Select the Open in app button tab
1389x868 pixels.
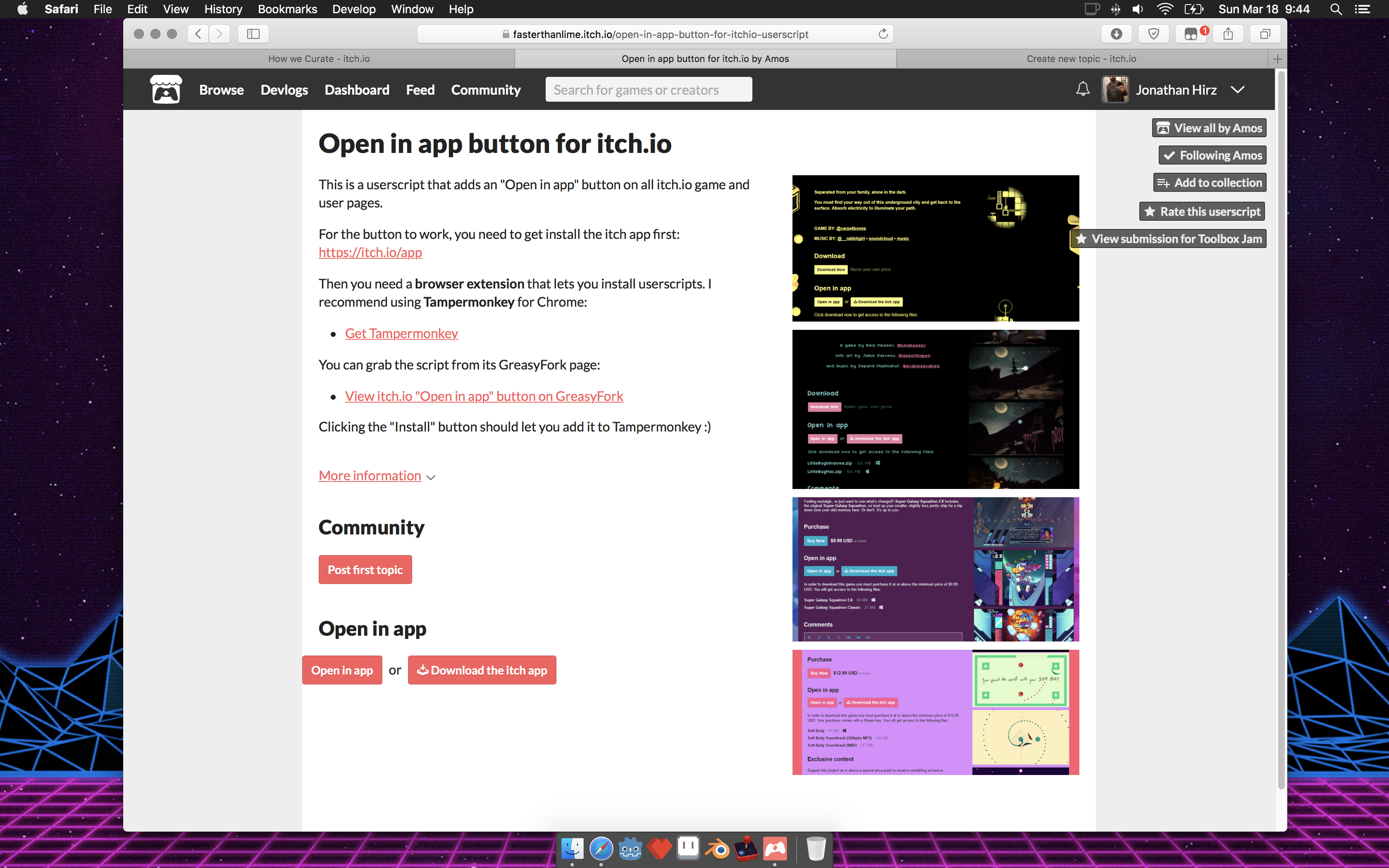[705, 59]
